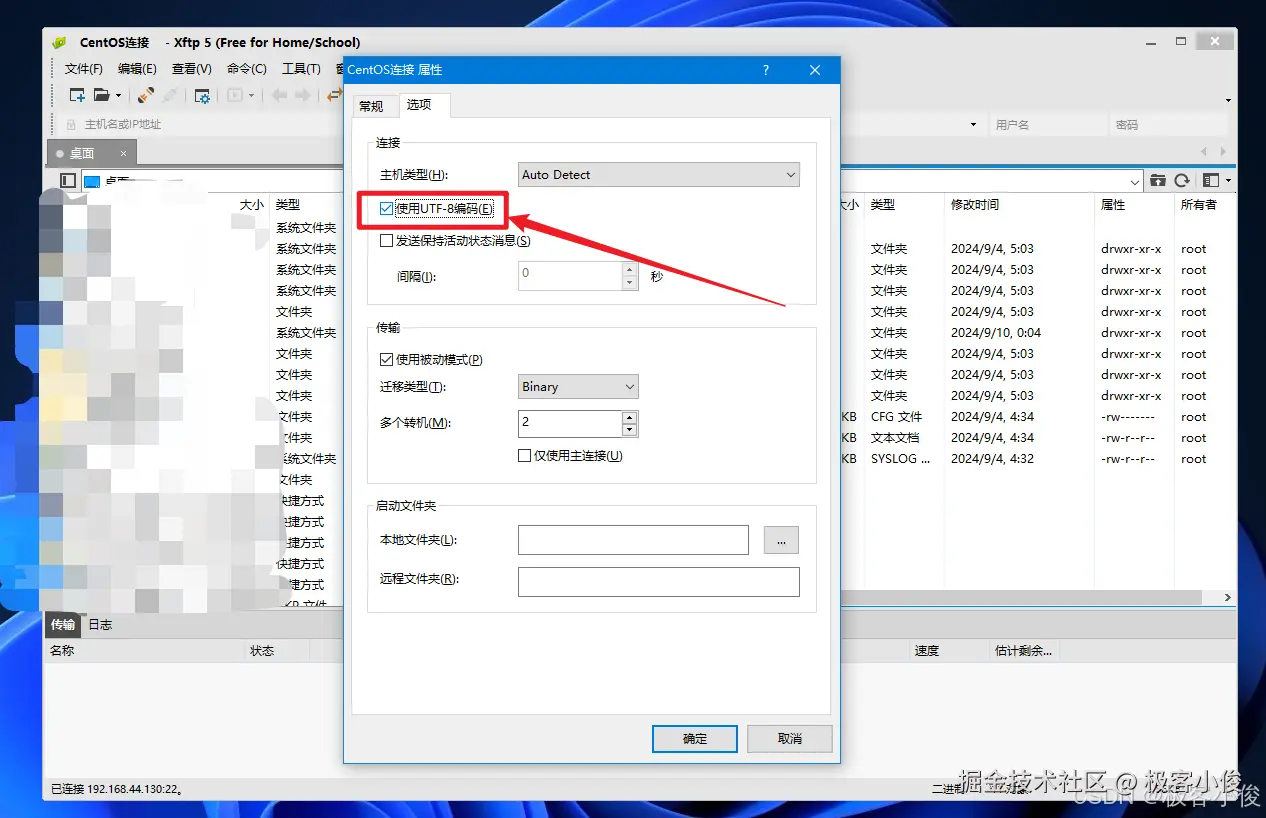Open the 查看(V) menu

coord(191,69)
